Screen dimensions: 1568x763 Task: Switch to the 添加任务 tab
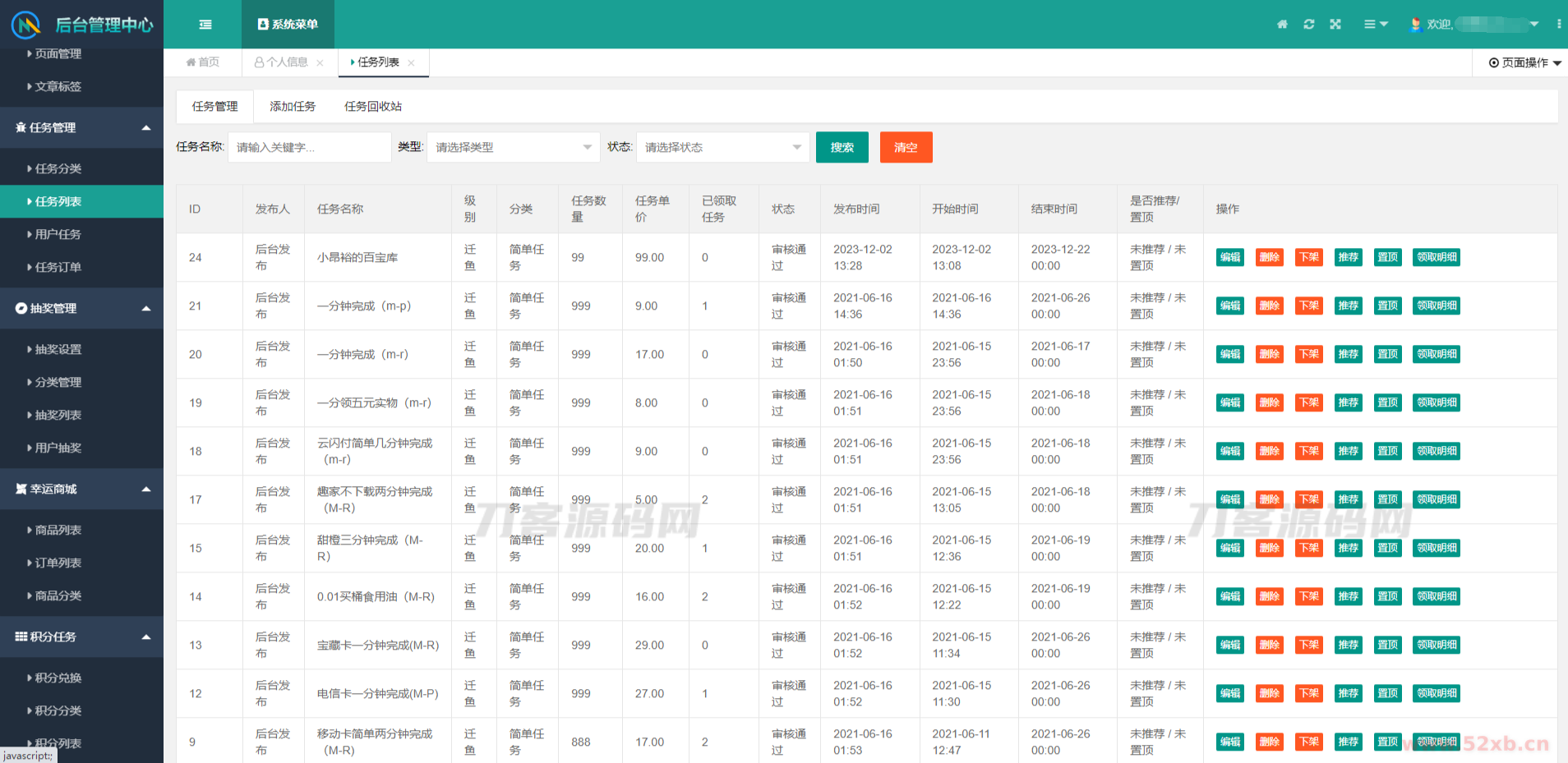click(293, 106)
